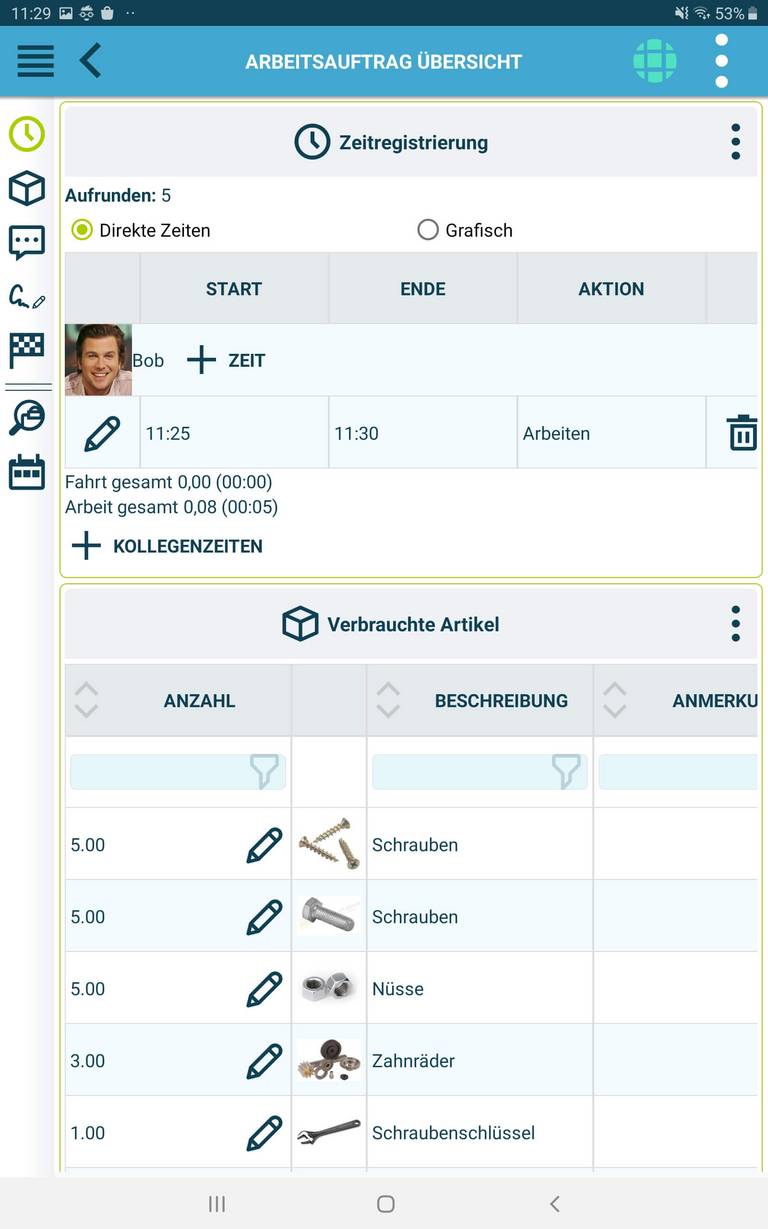Tap the Kollegenzeiten add button
The image size is (768, 1229).
[166, 546]
